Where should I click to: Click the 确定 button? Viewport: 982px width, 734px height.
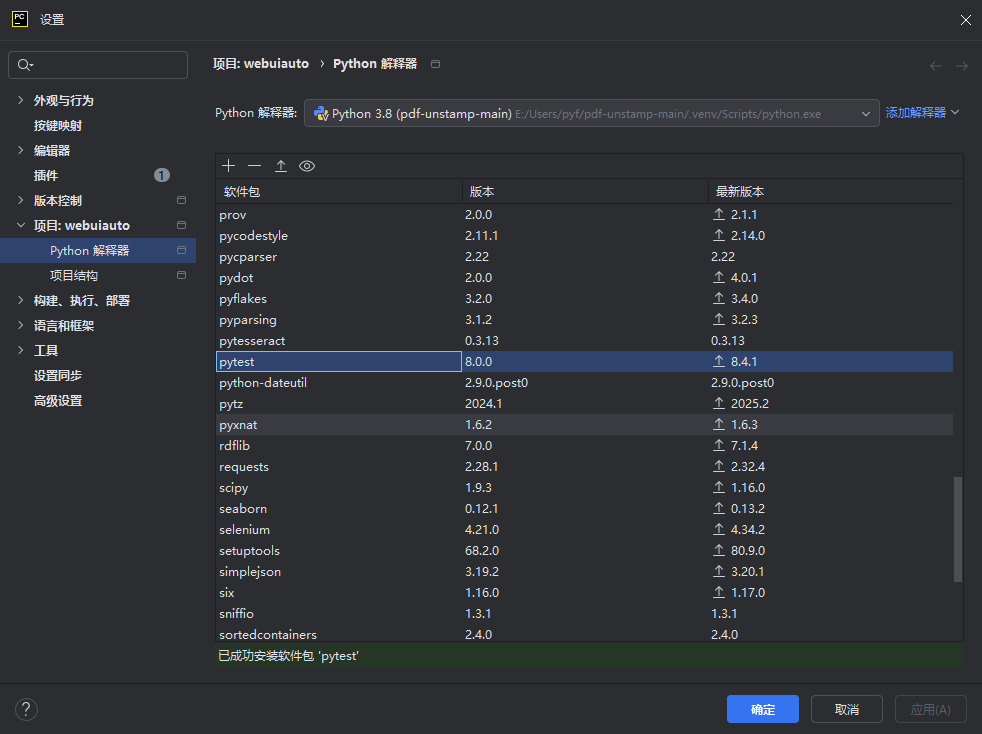click(763, 709)
